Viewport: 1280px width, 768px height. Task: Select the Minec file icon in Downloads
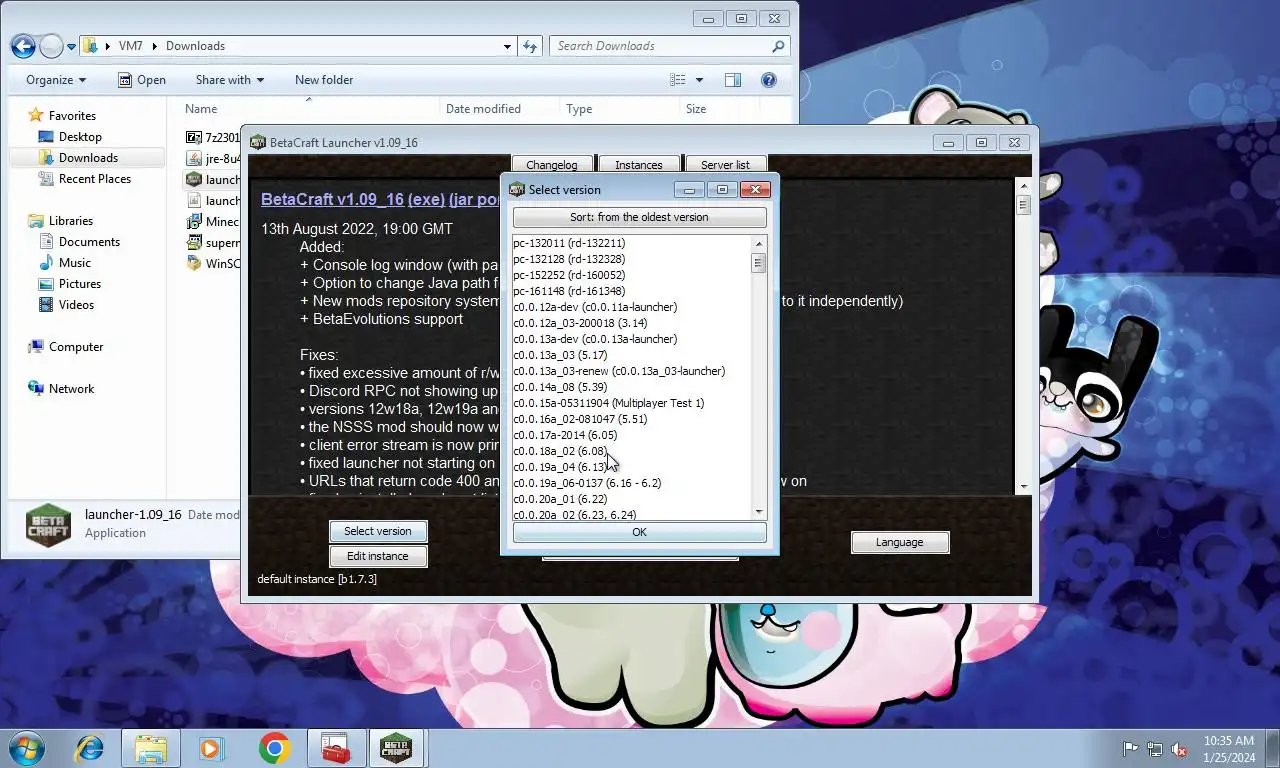pos(194,221)
